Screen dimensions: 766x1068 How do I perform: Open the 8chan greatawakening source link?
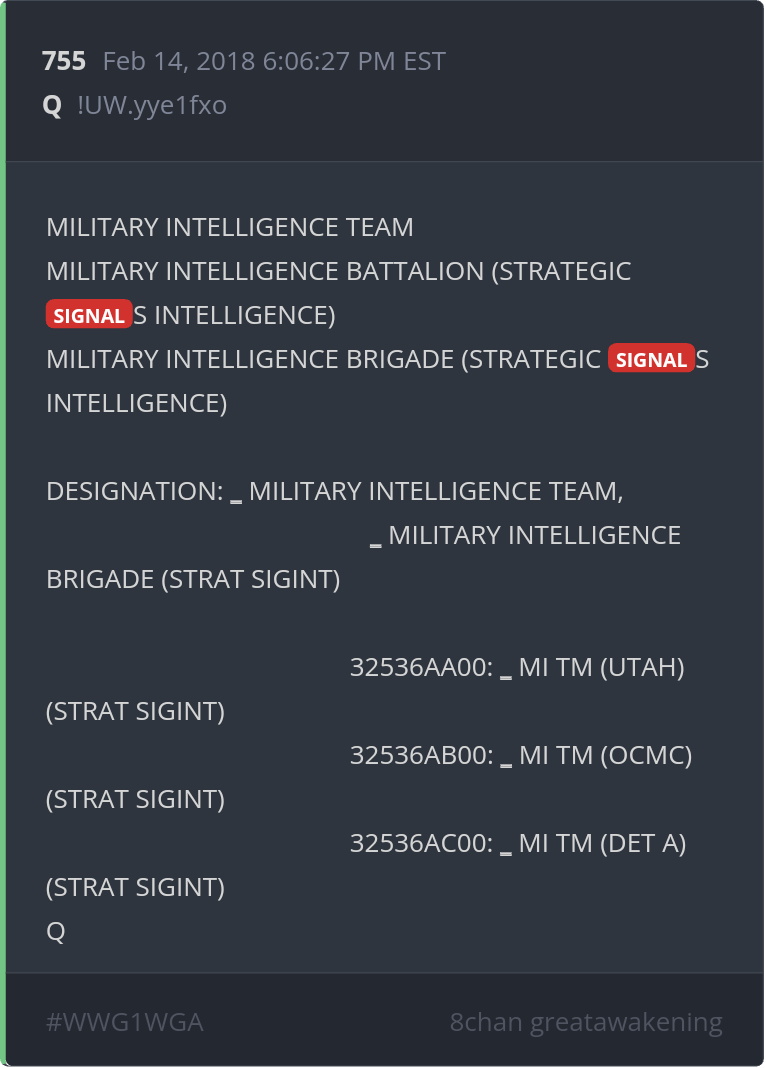[586, 1022]
